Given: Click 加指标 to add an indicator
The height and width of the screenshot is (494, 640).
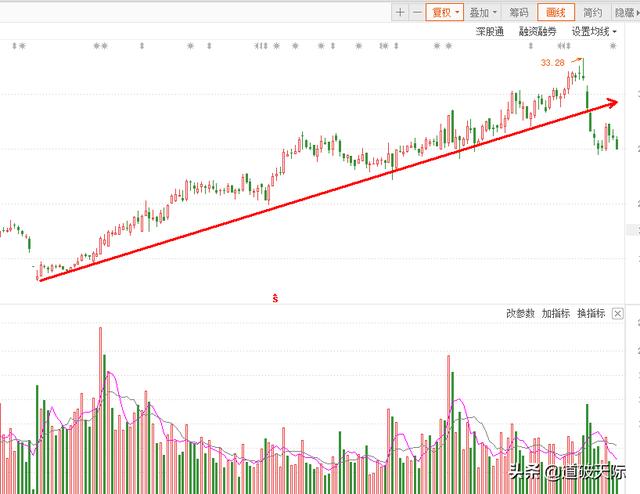Looking at the screenshot, I should point(556,314).
